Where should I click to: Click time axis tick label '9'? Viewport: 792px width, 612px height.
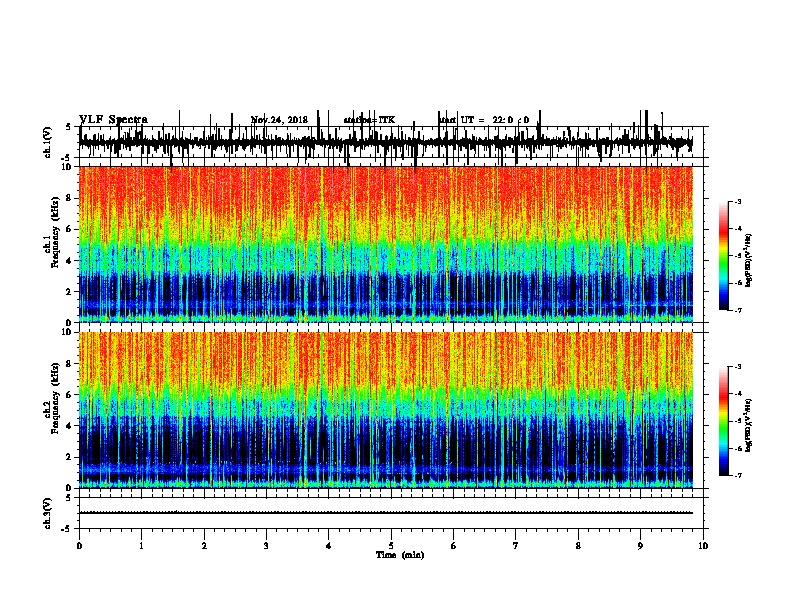pyautogui.click(x=640, y=546)
